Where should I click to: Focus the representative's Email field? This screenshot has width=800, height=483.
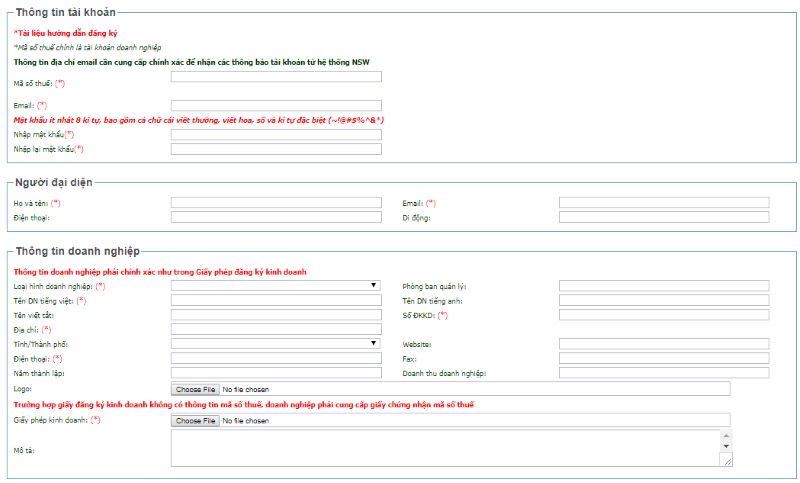point(664,203)
